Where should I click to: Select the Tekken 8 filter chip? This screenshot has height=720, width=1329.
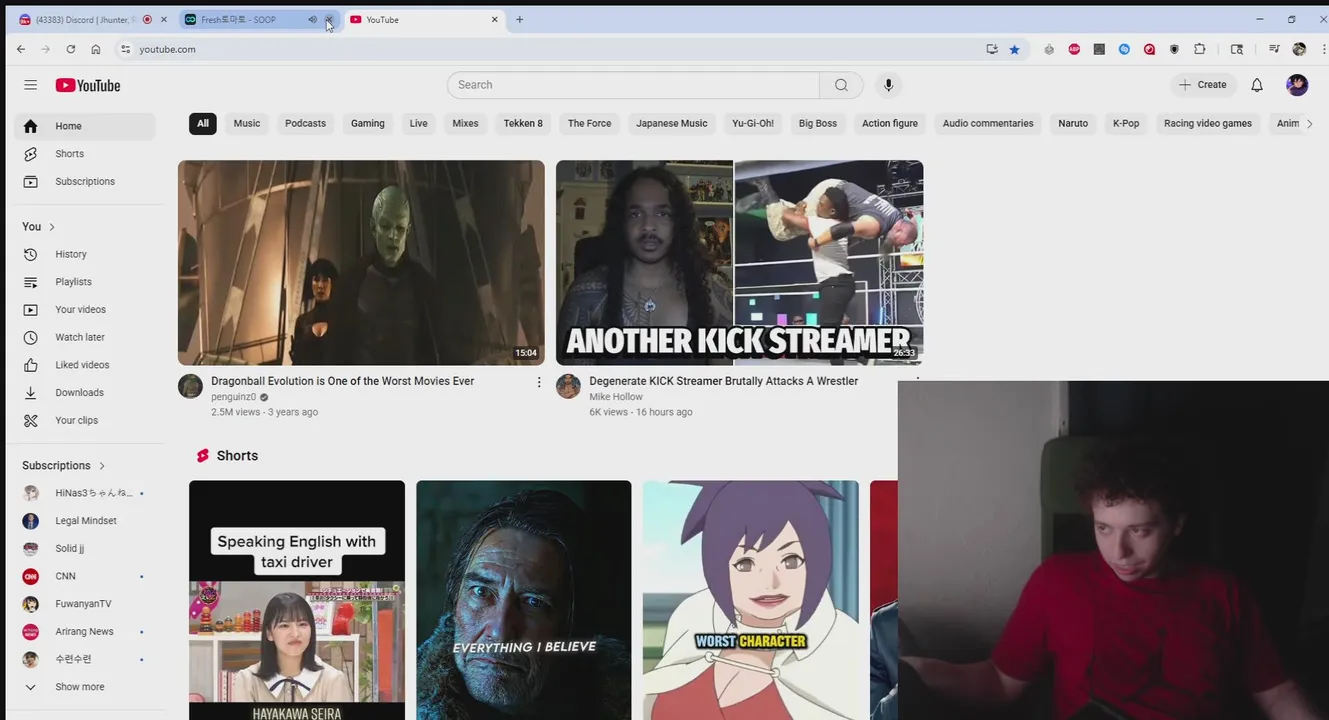[x=523, y=123]
